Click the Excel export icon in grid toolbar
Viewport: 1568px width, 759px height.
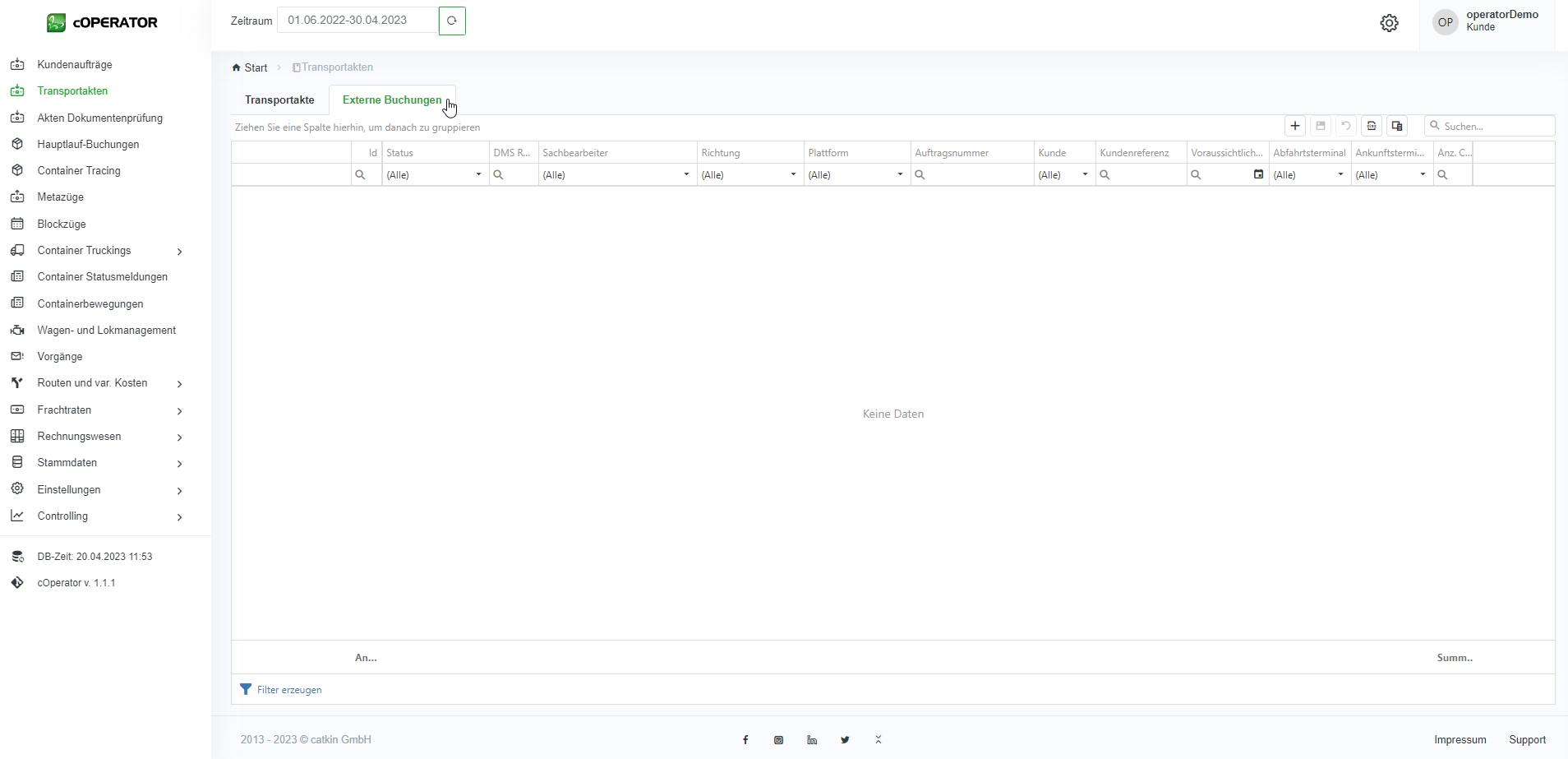point(1372,126)
